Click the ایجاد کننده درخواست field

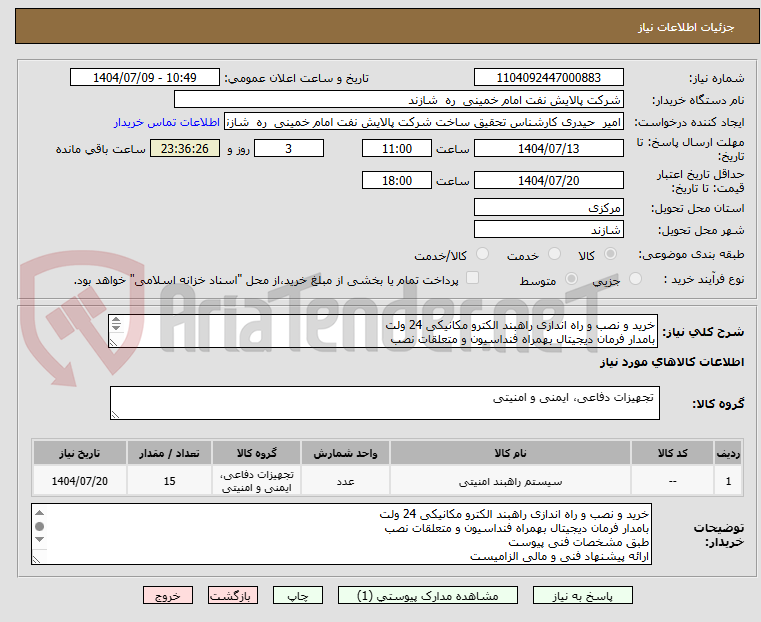(424, 122)
